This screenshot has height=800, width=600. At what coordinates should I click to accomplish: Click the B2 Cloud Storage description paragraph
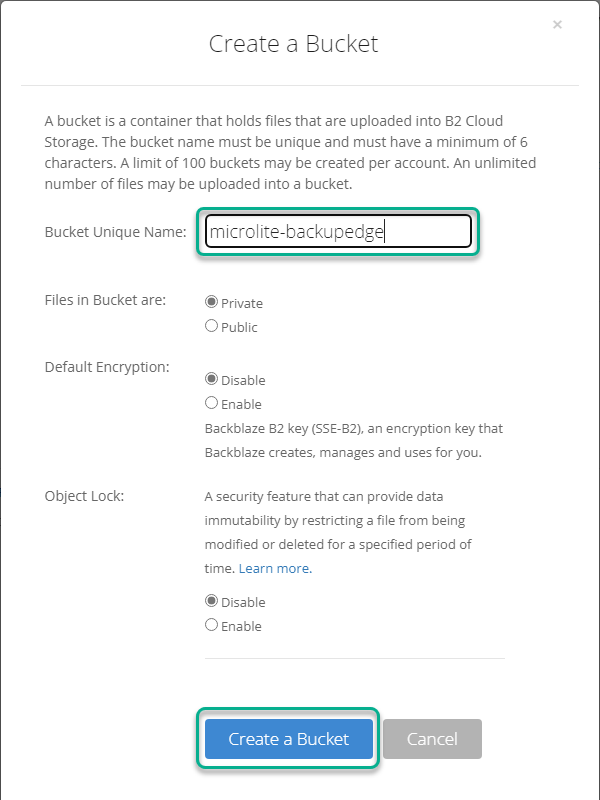point(290,152)
